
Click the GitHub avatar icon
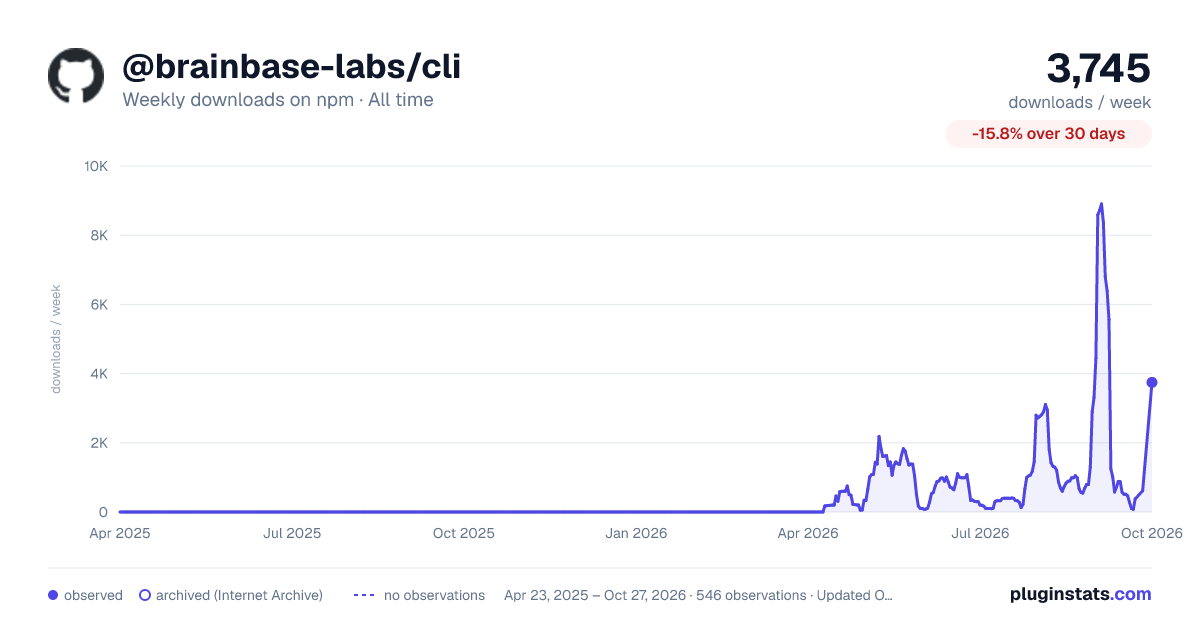pos(76,75)
